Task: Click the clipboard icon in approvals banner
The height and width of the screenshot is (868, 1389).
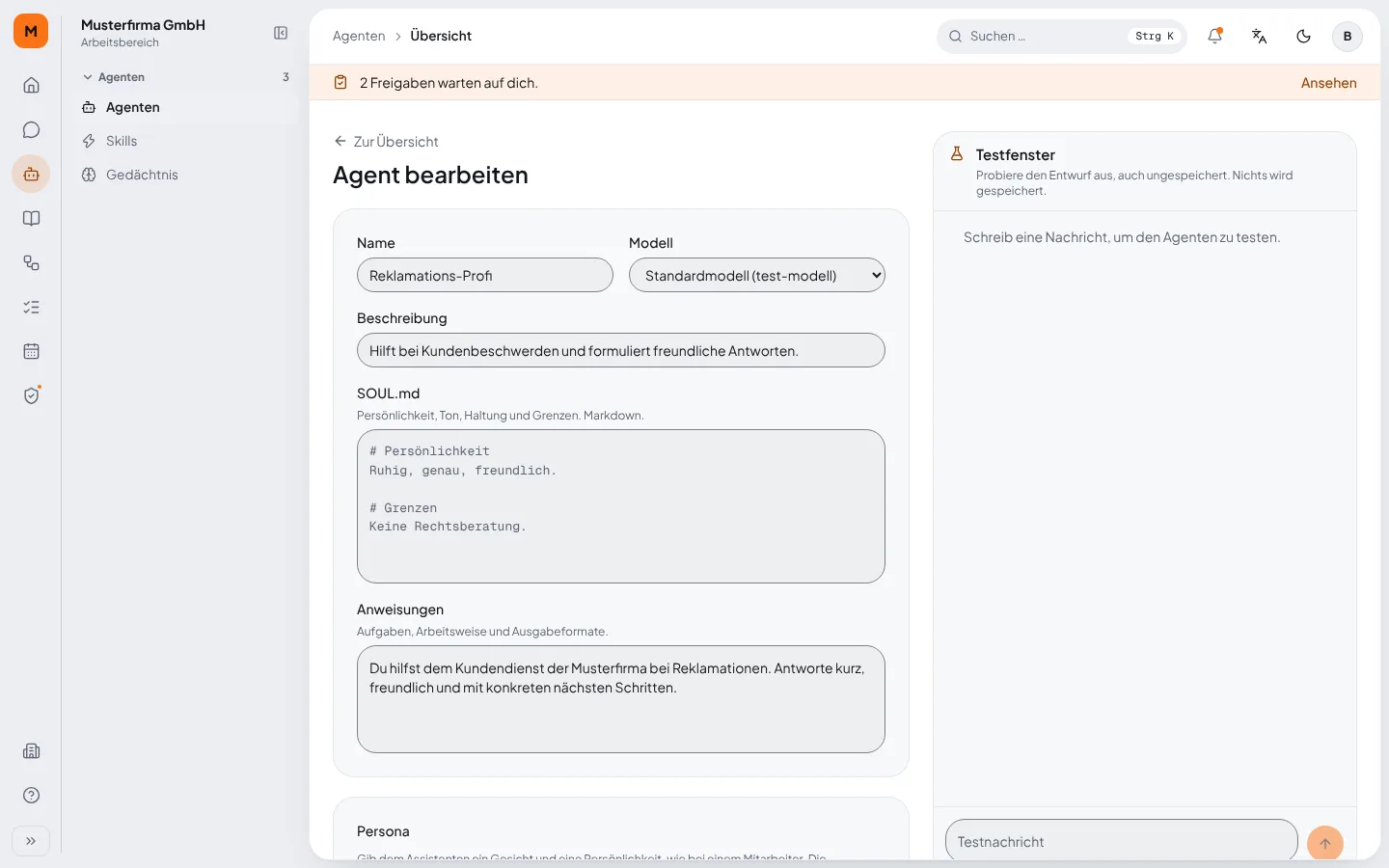Action: (x=340, y=83)
